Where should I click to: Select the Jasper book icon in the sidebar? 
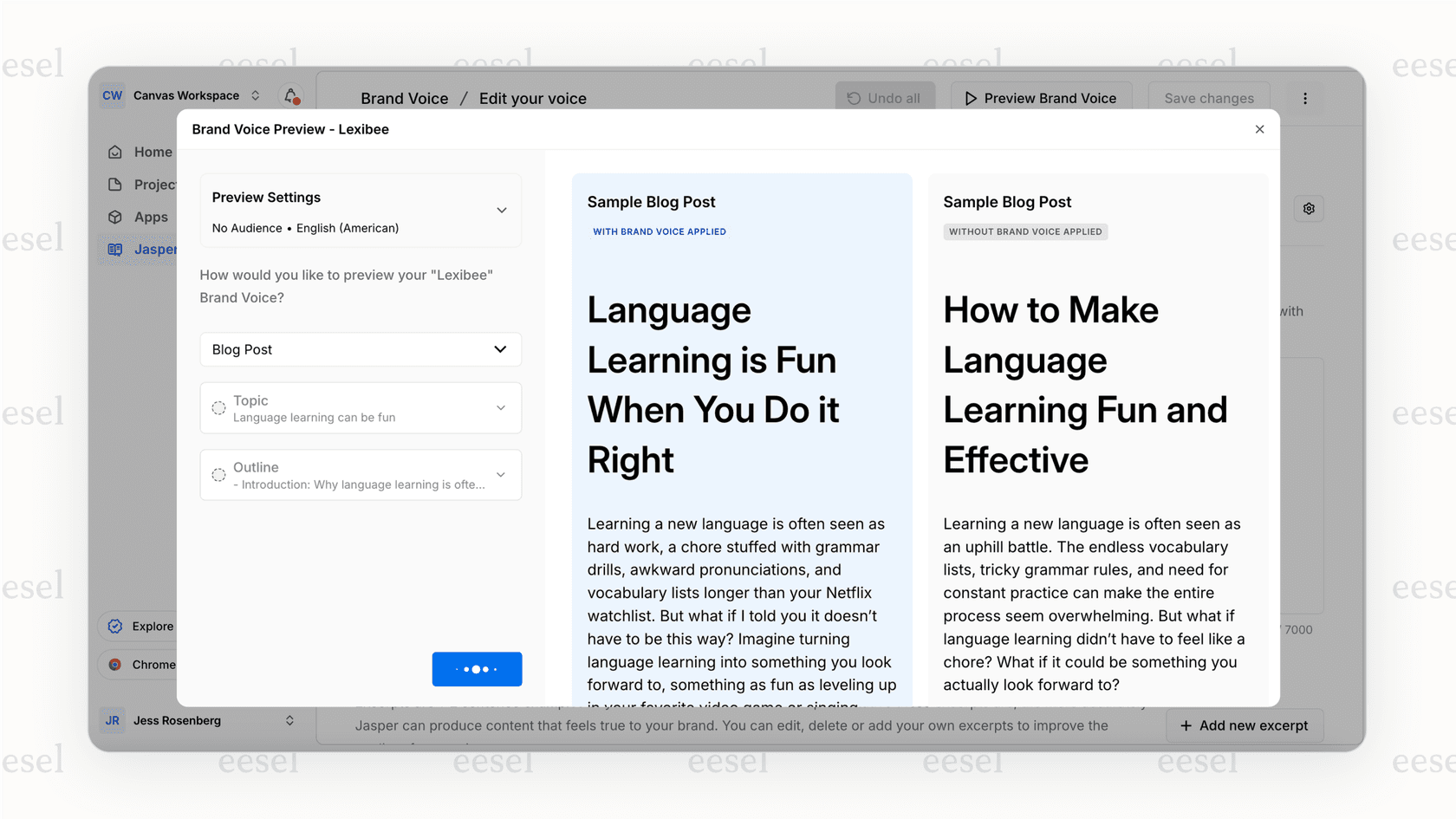coord(115,249)
